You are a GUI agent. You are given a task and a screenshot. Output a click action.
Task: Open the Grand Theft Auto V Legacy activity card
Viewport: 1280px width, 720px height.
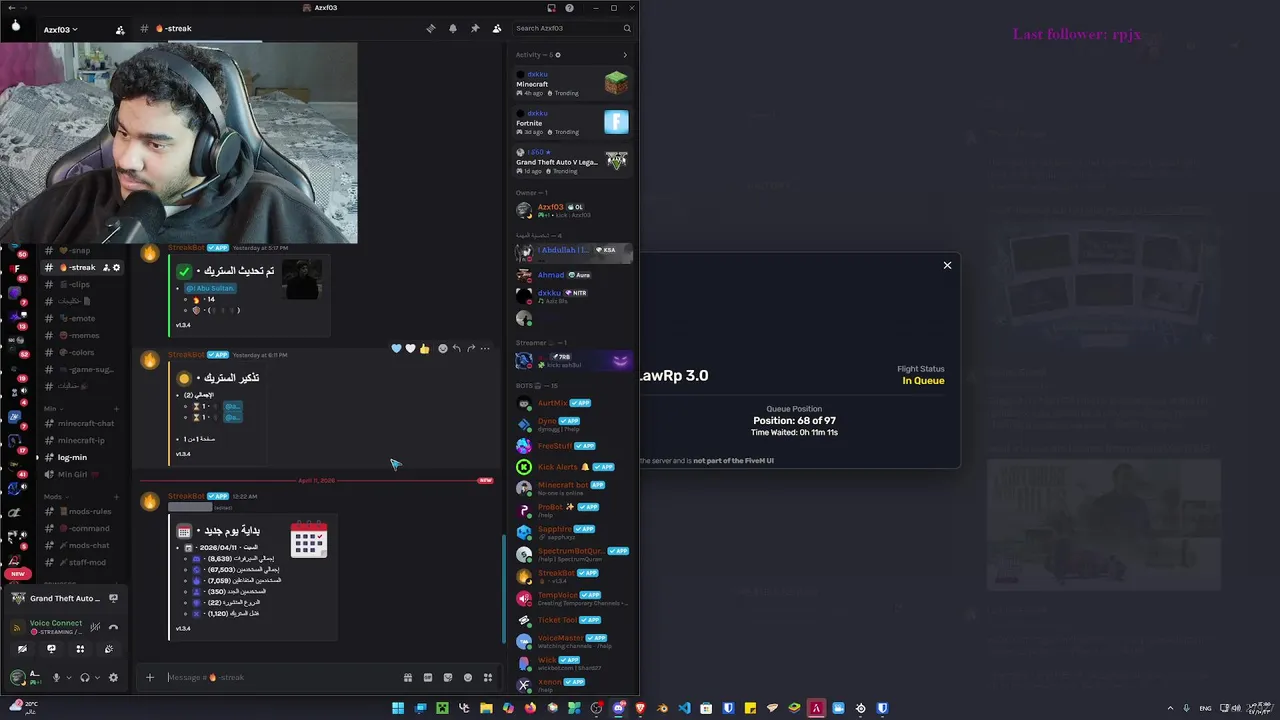[572, 161]
